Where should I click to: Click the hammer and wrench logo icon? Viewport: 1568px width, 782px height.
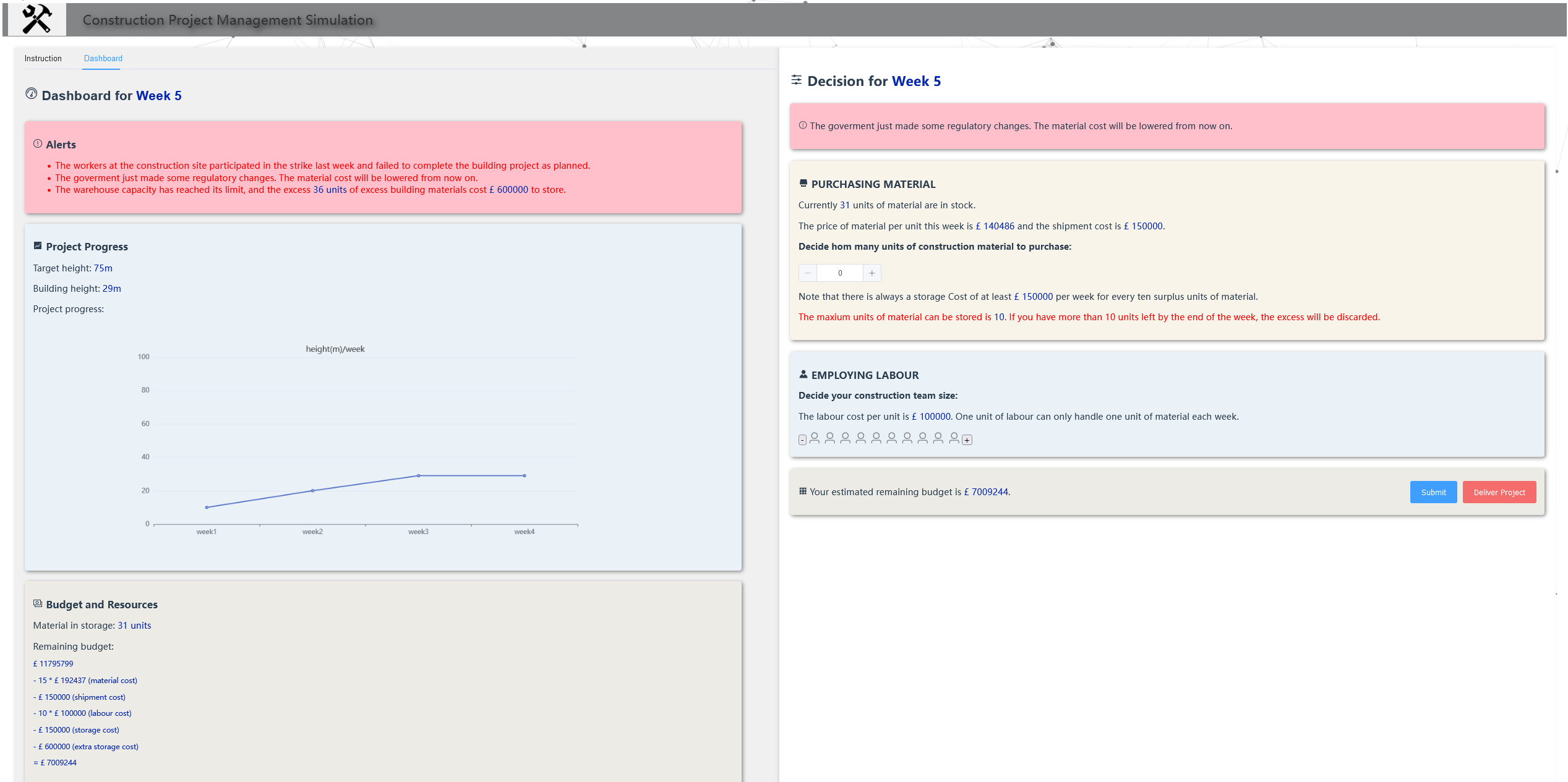pyautogui.click(x=36, y=19)
